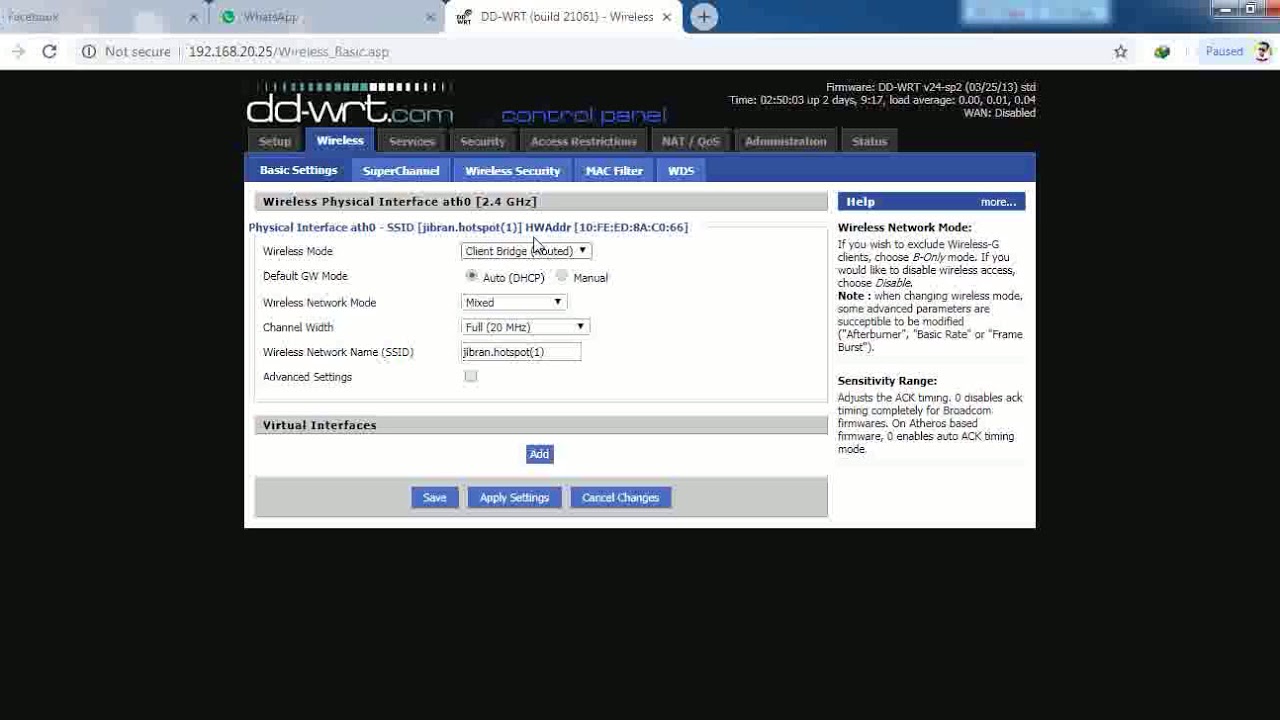
Task: Click the Wireless Network Mode help heading
Action: click(x=905, y=227)
